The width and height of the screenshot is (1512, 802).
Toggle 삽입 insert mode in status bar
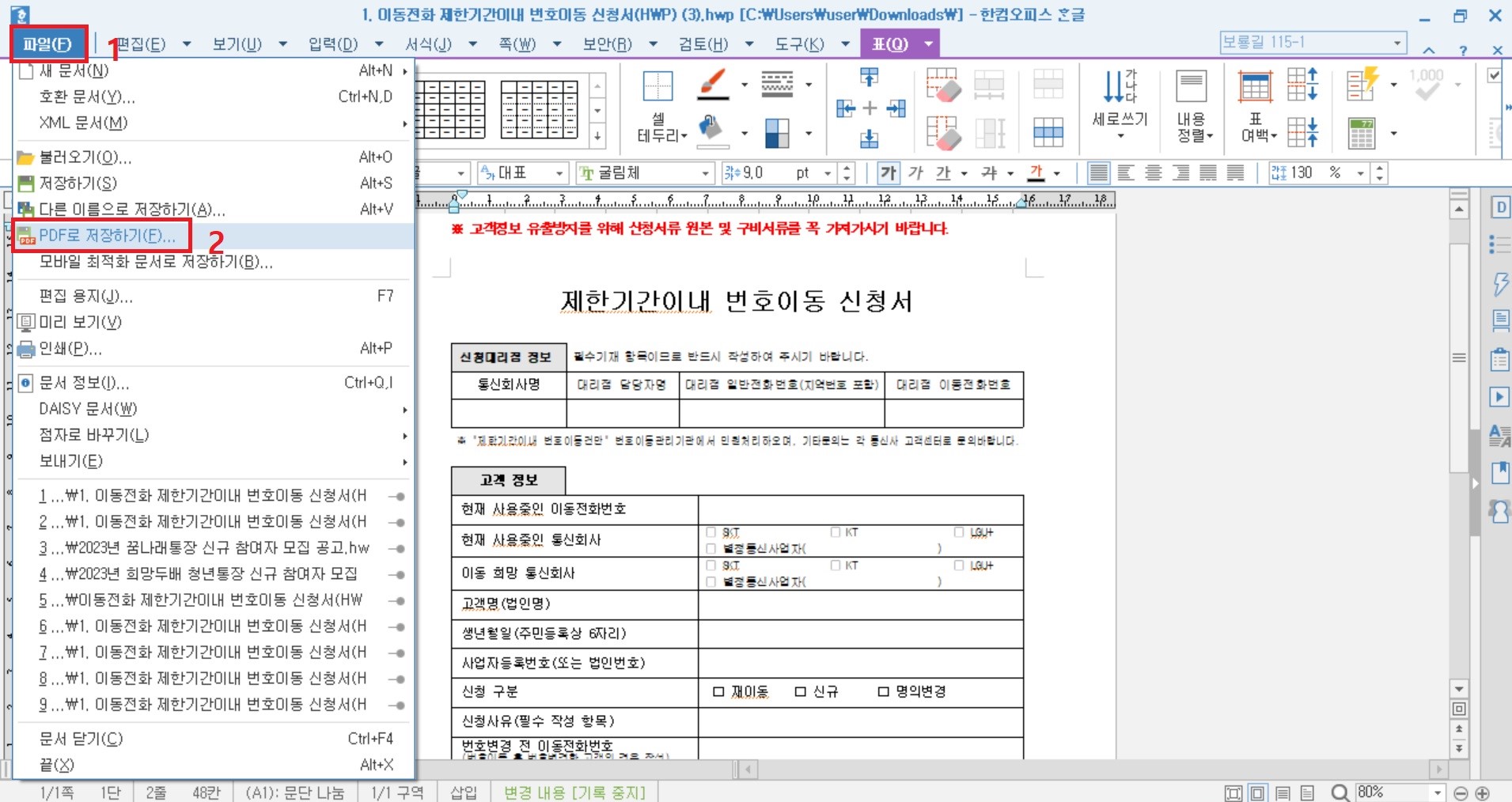pyautogui.click(x=464, y=793)
